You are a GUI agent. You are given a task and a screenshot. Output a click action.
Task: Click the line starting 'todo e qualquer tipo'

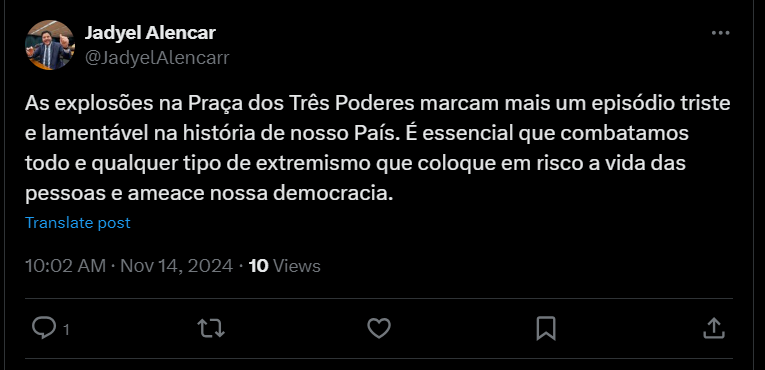tap(355, 164)
